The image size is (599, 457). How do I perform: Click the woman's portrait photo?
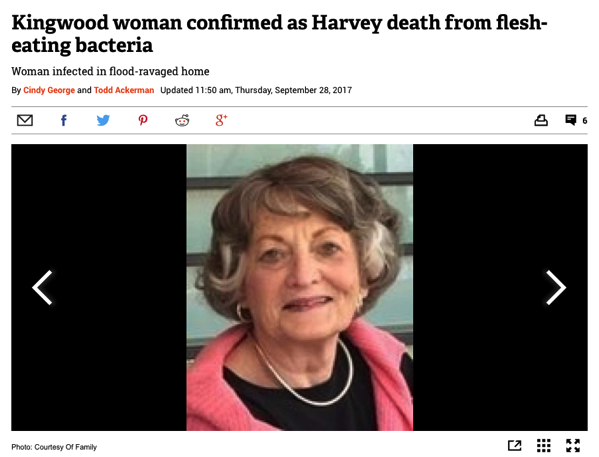click(300, 287)
